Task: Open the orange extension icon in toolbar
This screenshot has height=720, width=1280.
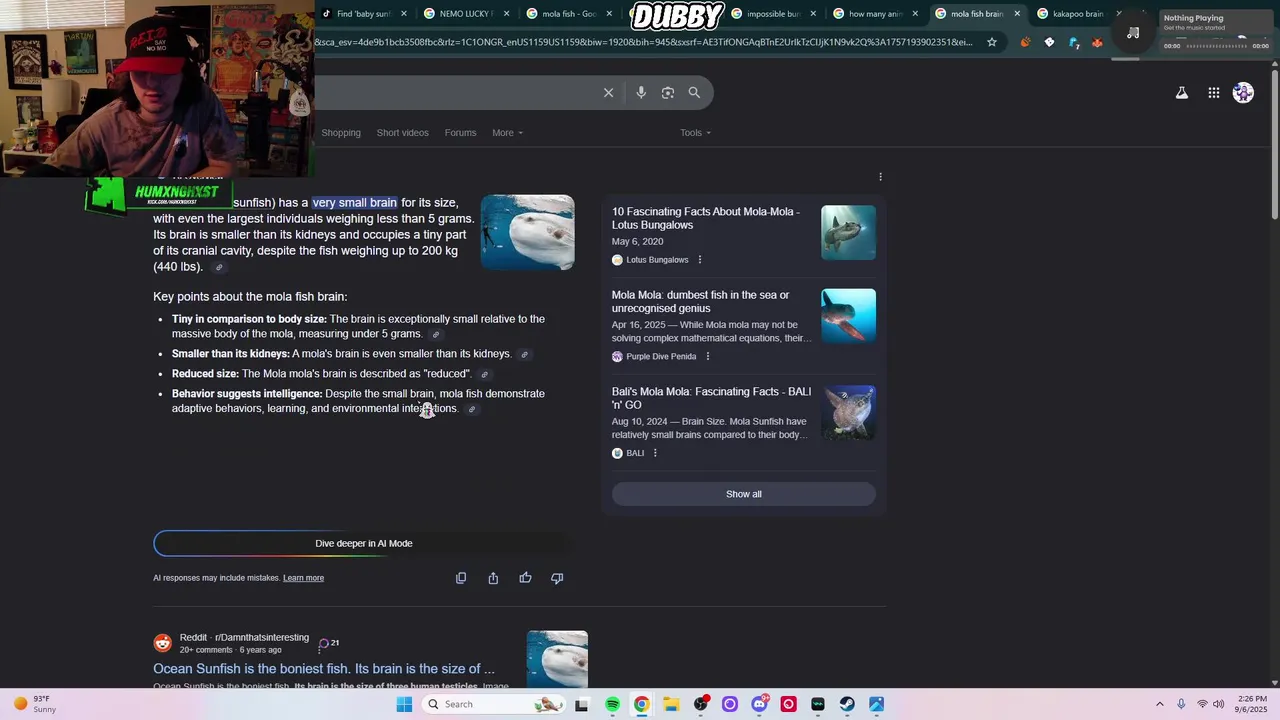Action: (1025, 42)
